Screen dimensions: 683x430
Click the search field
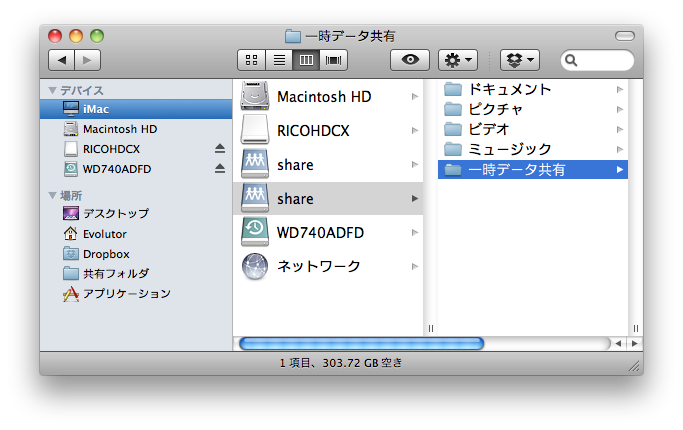click(597, 60)
